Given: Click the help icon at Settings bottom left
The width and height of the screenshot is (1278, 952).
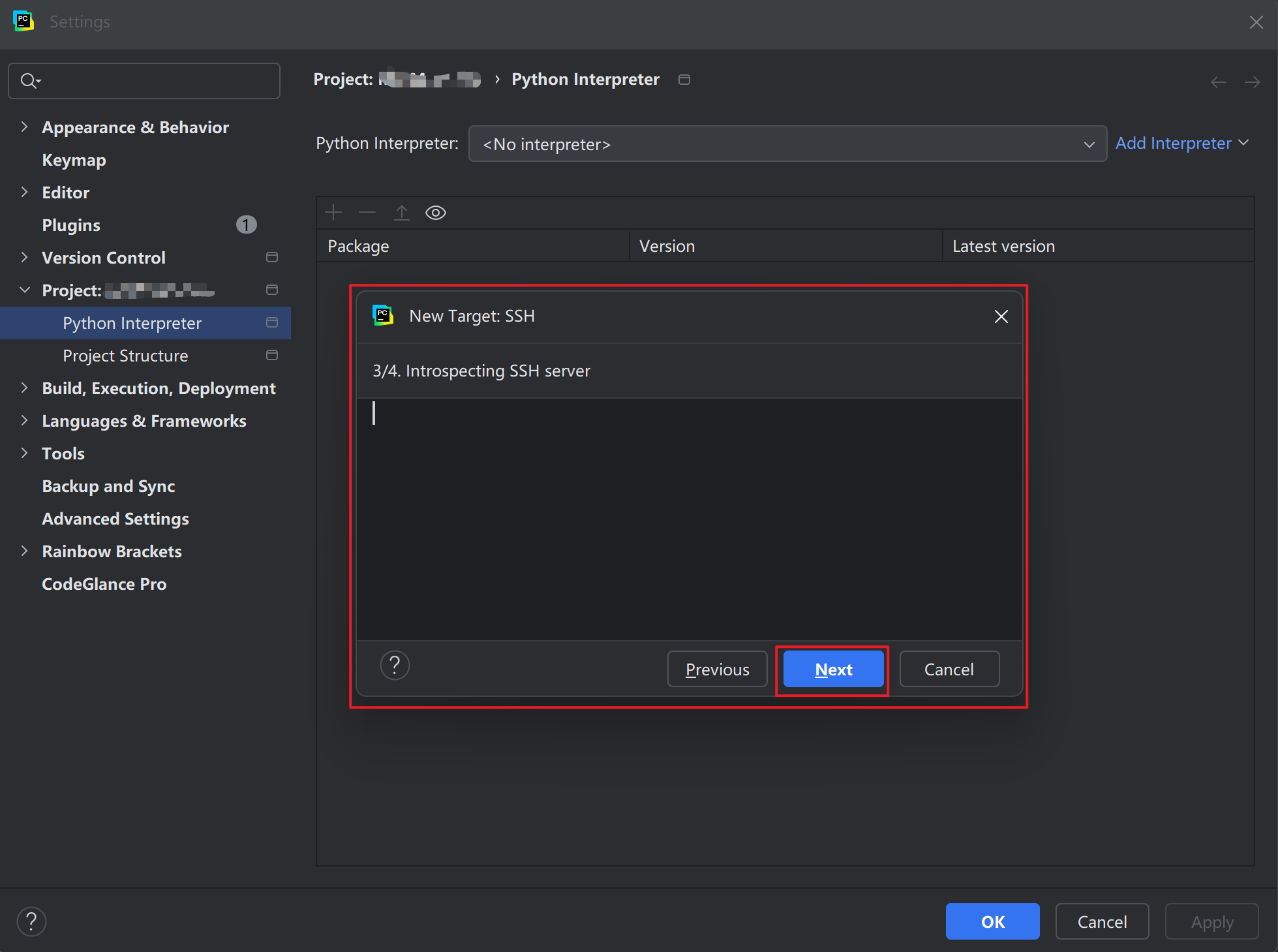Looking at the screenshot, I should click(x=31, y=921).
